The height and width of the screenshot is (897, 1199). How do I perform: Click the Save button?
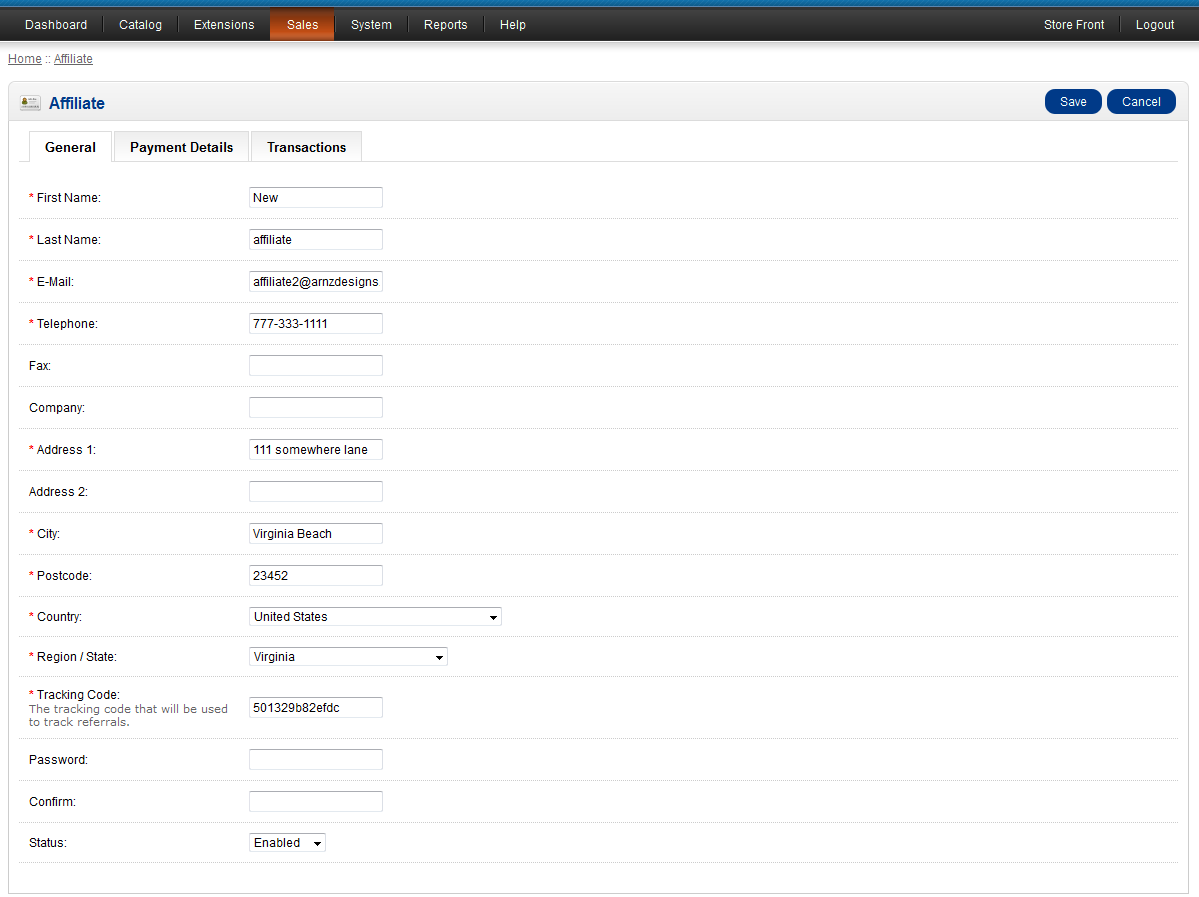pyautogui.click(x=1073, y=102)
